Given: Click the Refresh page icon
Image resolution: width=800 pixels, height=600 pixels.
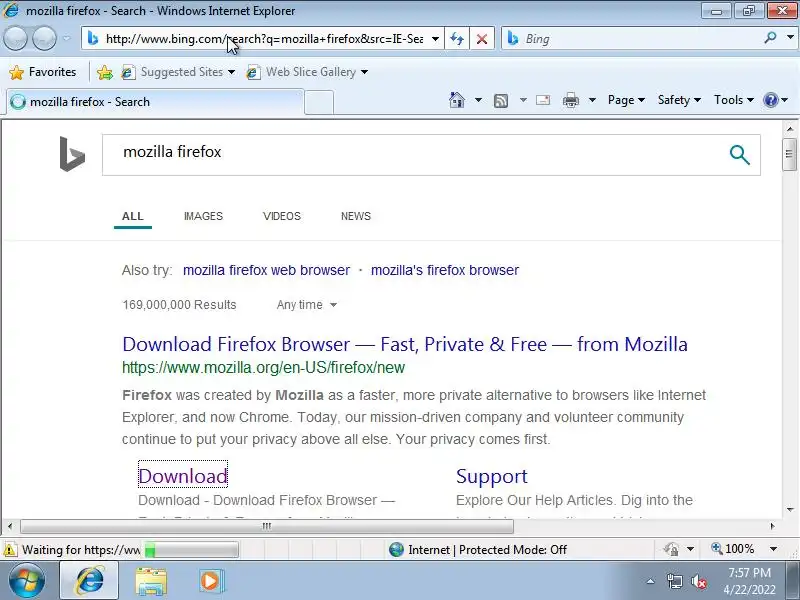Looking at the screenshot, I should 457,39.
